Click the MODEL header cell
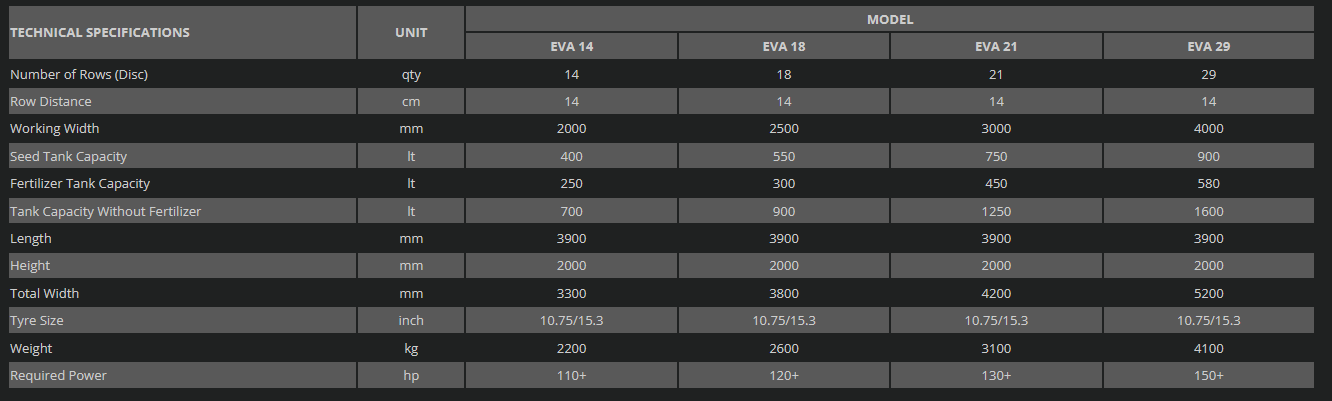The height and width of the screenshot is (401, 1332). tap(889, 19)
